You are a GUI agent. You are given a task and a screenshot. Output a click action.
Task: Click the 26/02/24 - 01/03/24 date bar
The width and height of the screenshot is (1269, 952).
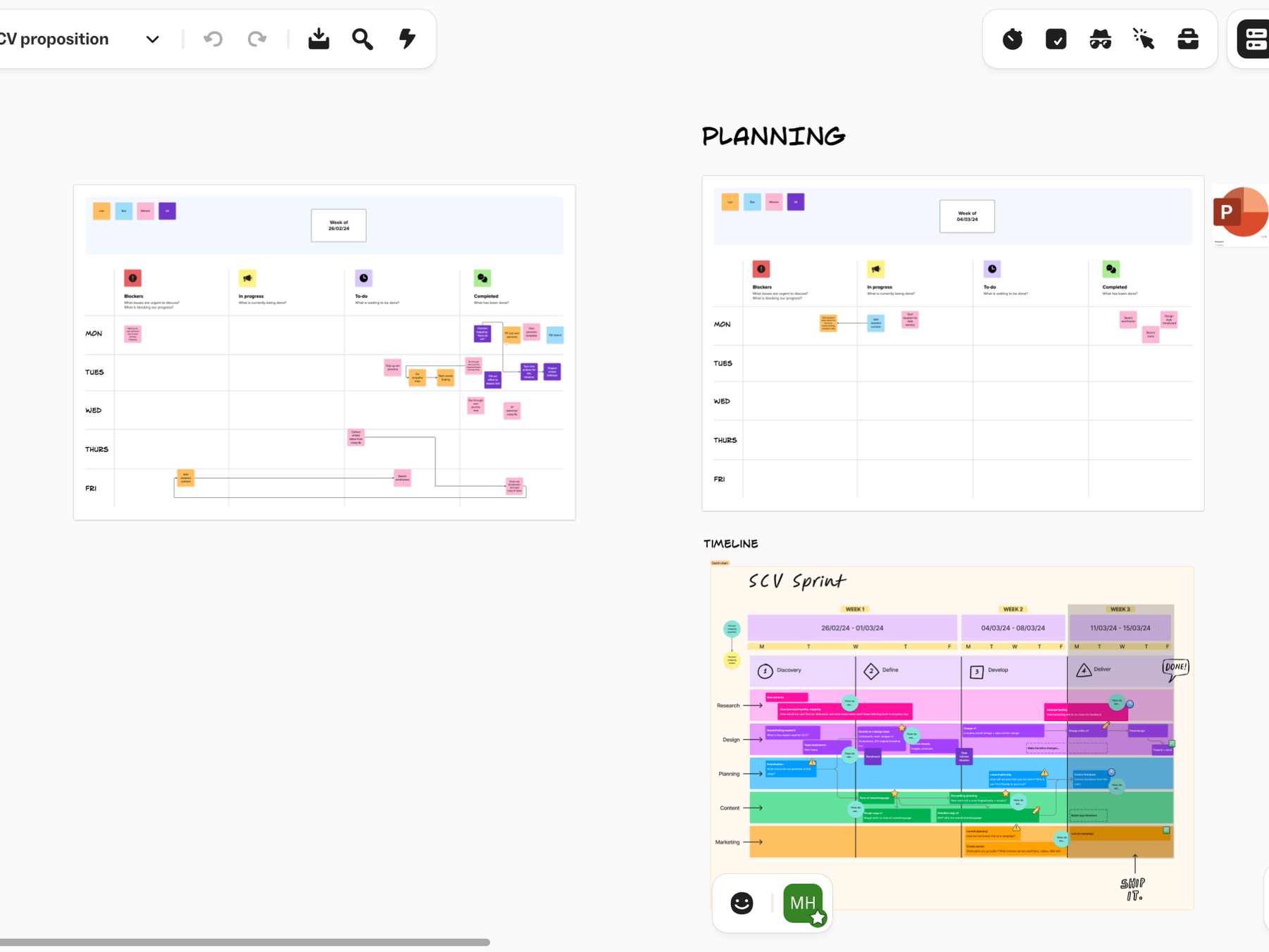(x=852, y=627)
